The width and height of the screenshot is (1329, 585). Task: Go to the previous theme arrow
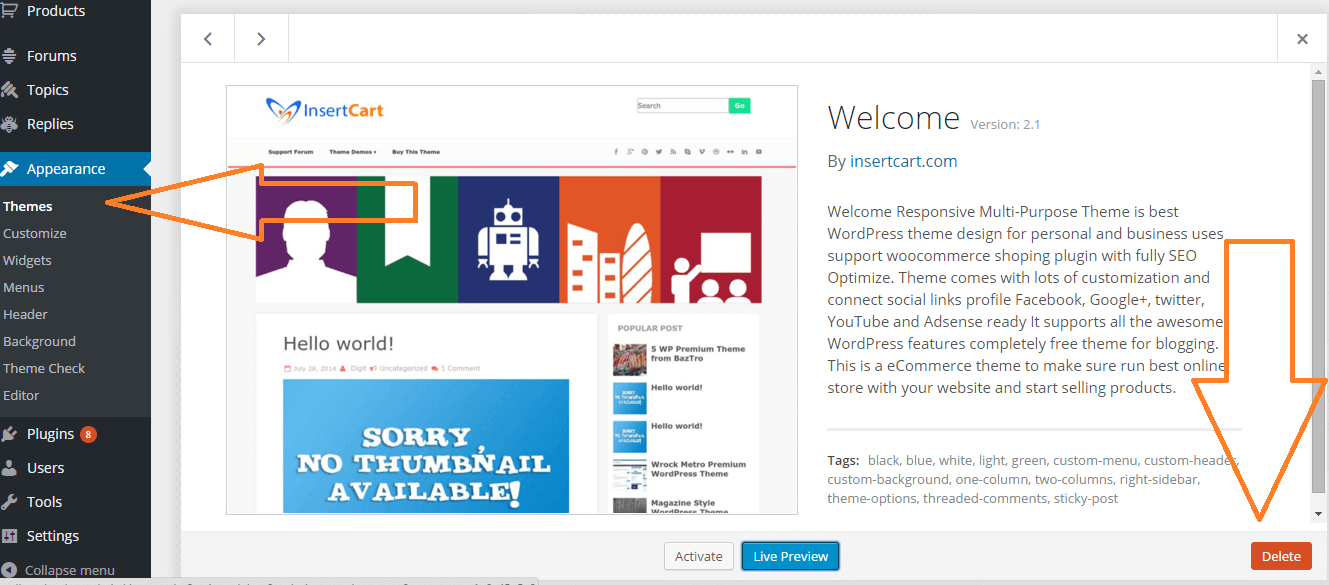click(208, 39)
